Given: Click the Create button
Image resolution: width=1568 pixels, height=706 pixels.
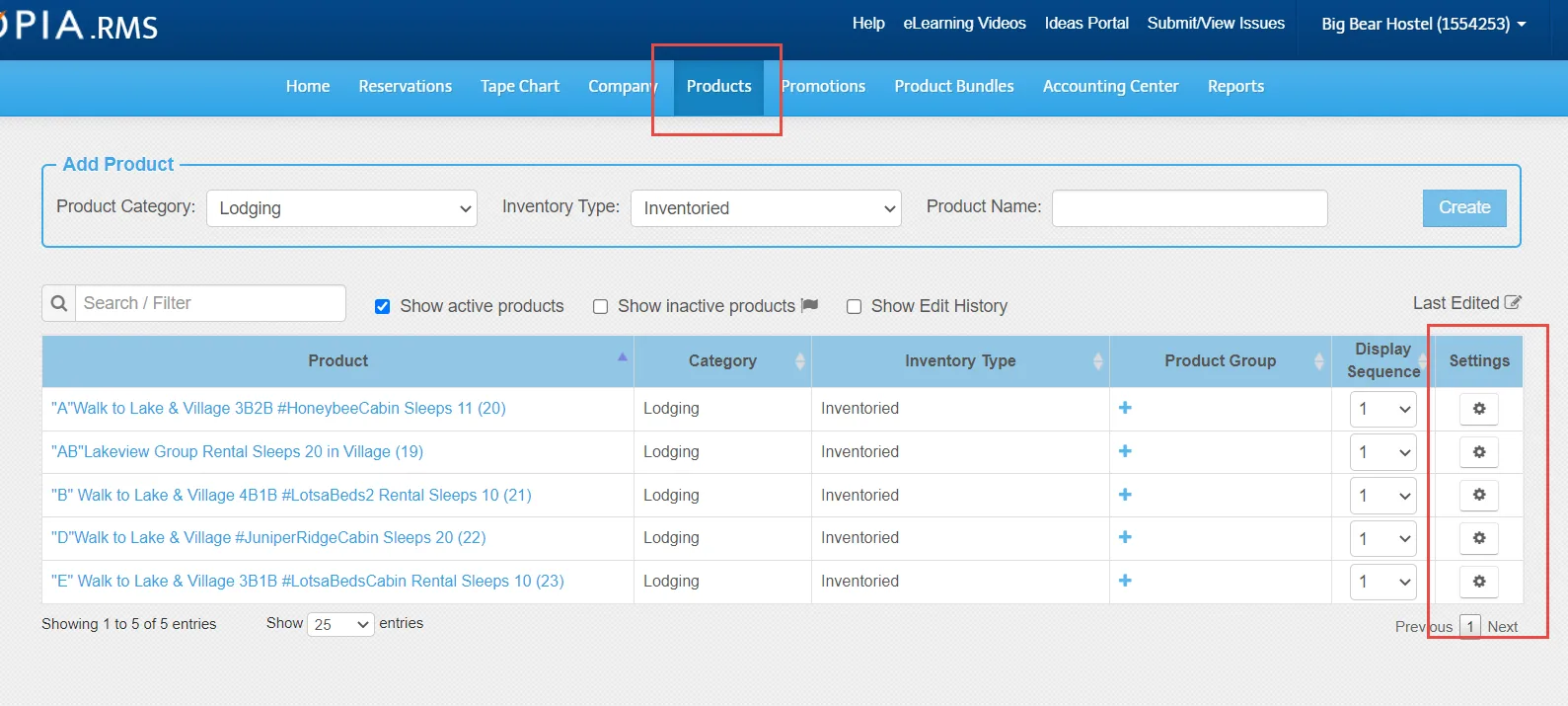Looking at the screenshot, I should [1464, 207].
